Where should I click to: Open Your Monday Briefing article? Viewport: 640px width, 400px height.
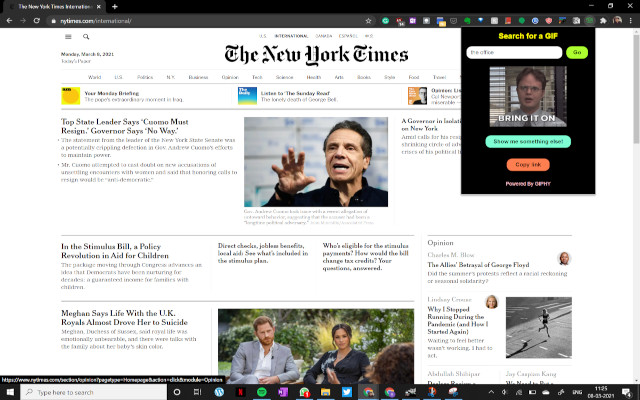pos(112,93)
